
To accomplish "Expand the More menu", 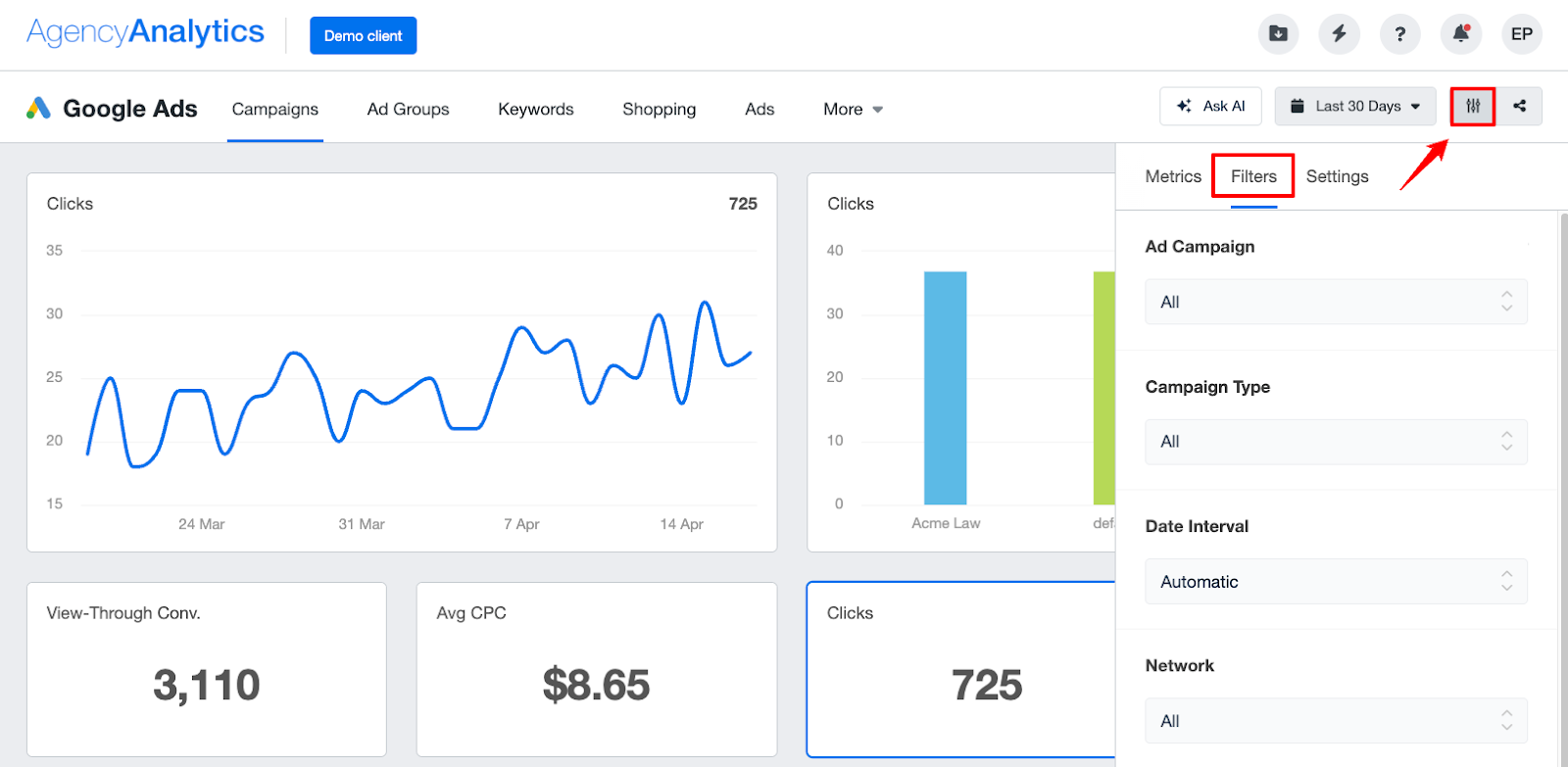I will 853,109.
